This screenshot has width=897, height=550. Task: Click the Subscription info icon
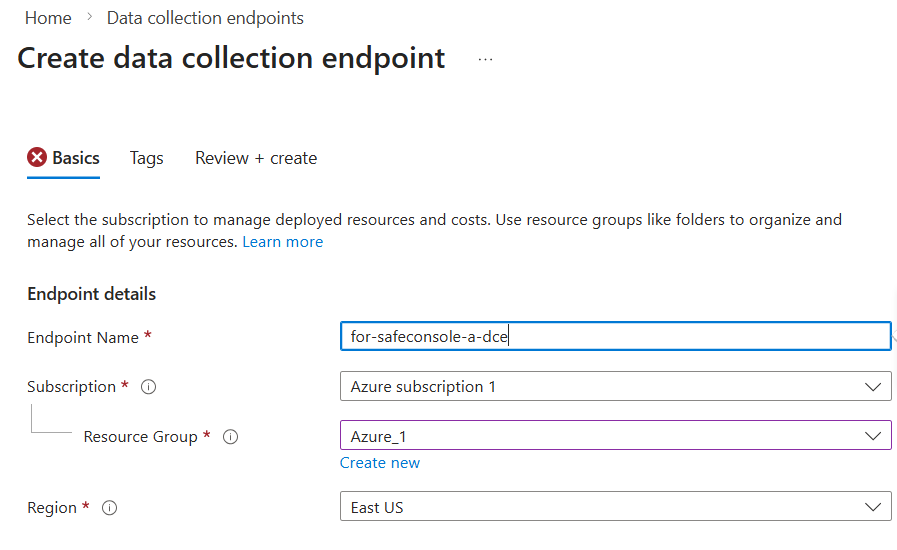point(148,387)
